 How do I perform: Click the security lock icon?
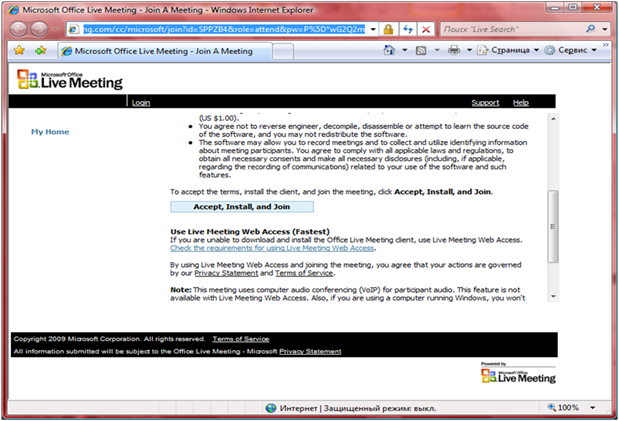[x=388, y=30]
